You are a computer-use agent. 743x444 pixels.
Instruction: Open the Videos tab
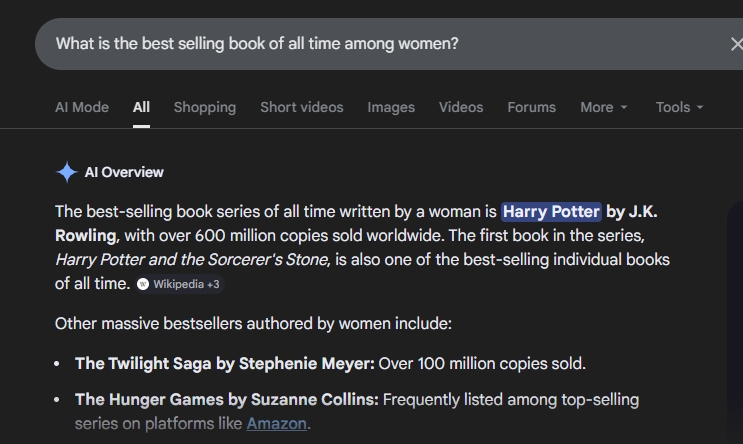(461, 107)
